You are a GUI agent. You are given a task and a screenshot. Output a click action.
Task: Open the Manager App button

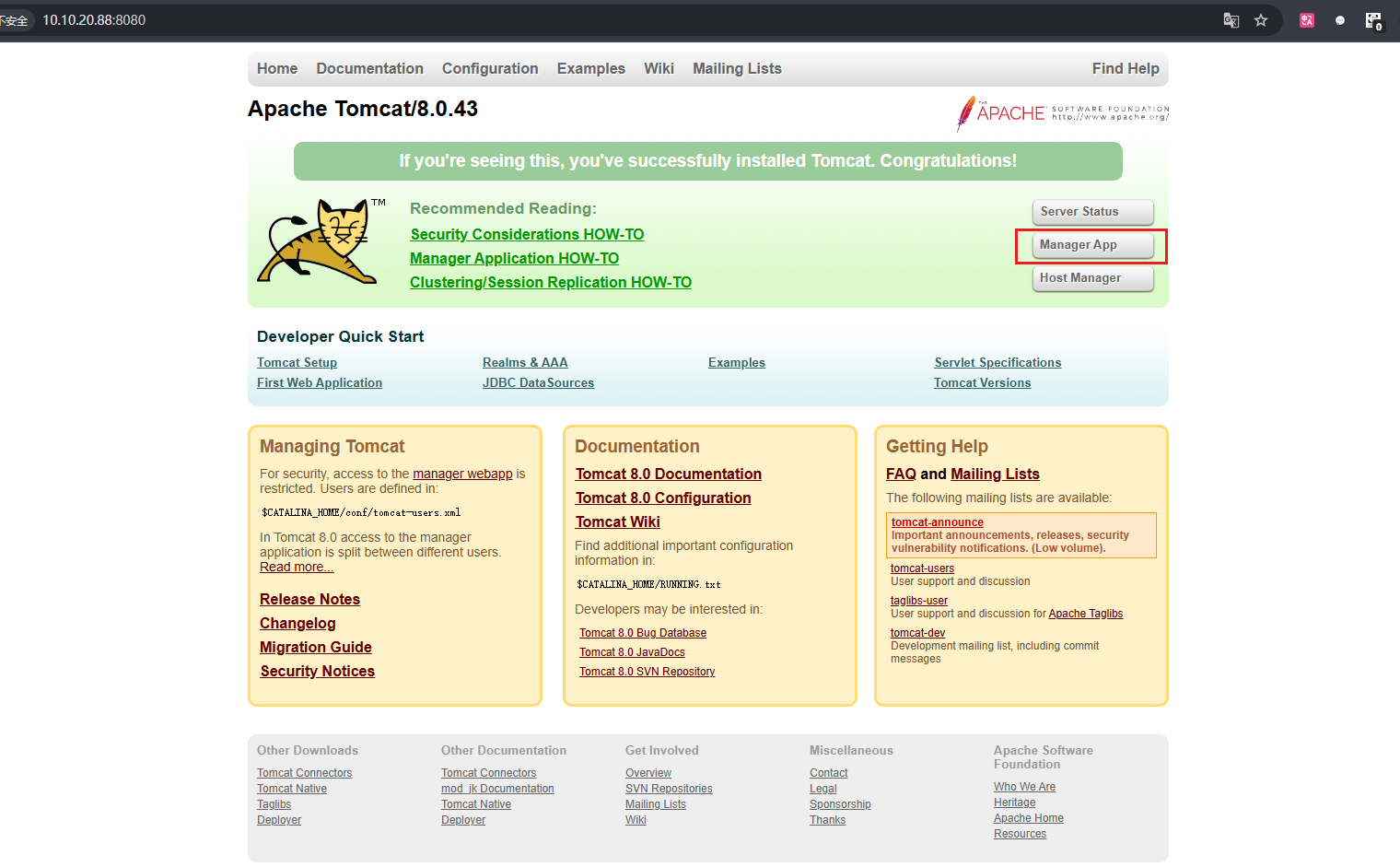click(x=1092, y=245)
